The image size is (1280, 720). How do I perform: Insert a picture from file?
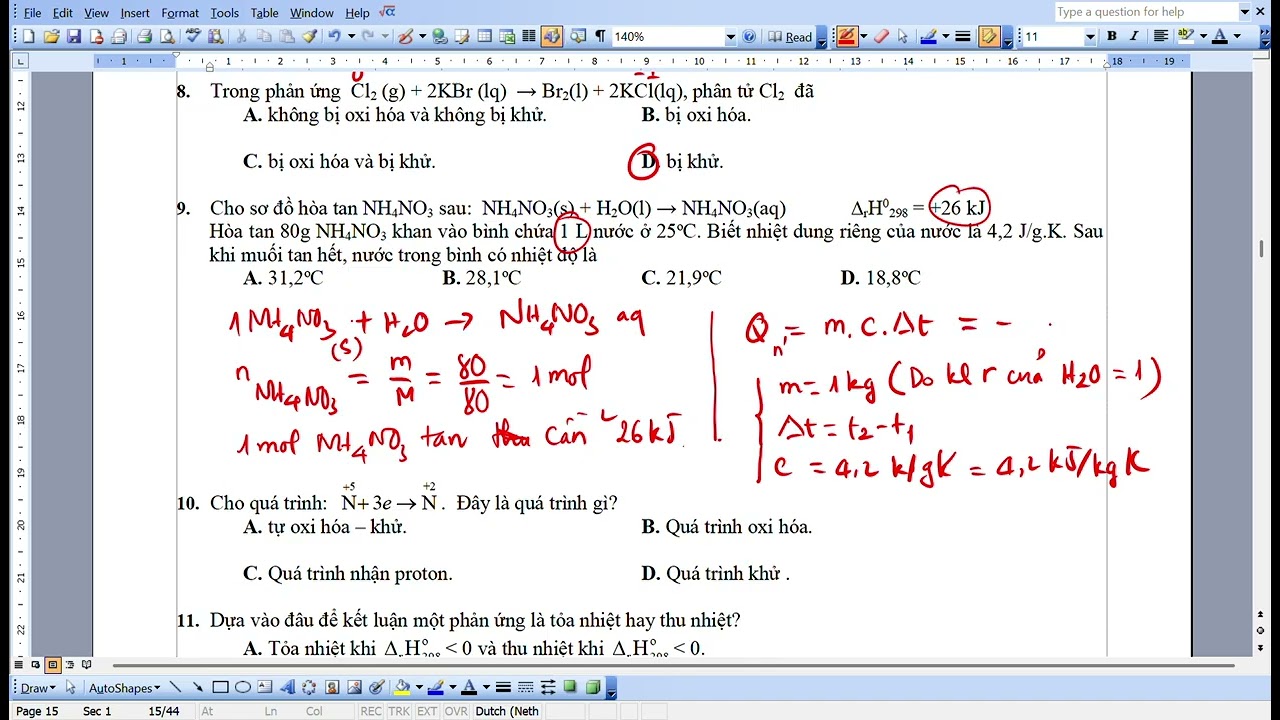coord(354,687)
